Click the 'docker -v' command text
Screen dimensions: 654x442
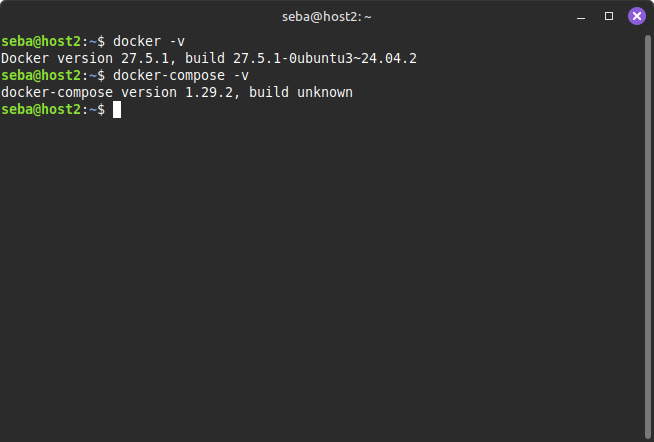(x=148, y=41)
